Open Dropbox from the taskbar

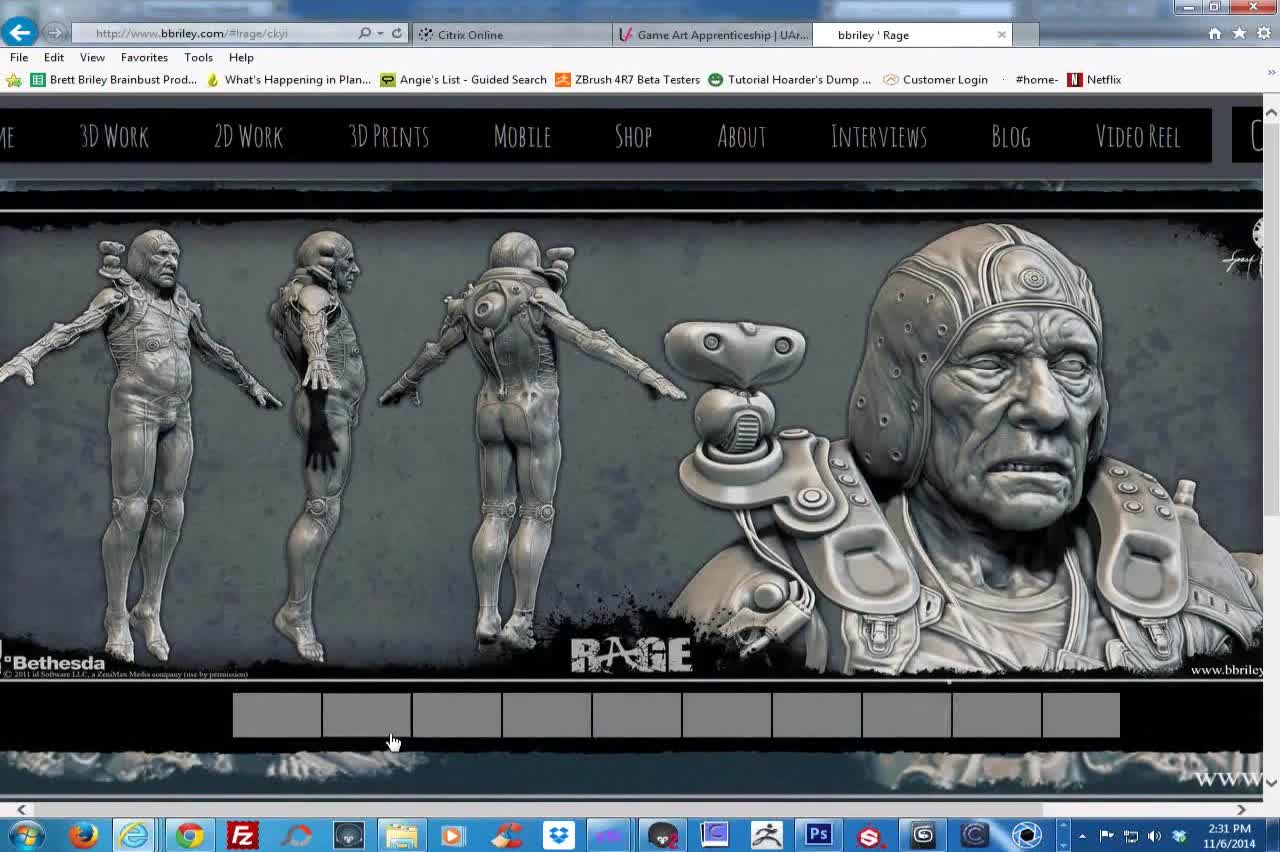coord(558,834)
